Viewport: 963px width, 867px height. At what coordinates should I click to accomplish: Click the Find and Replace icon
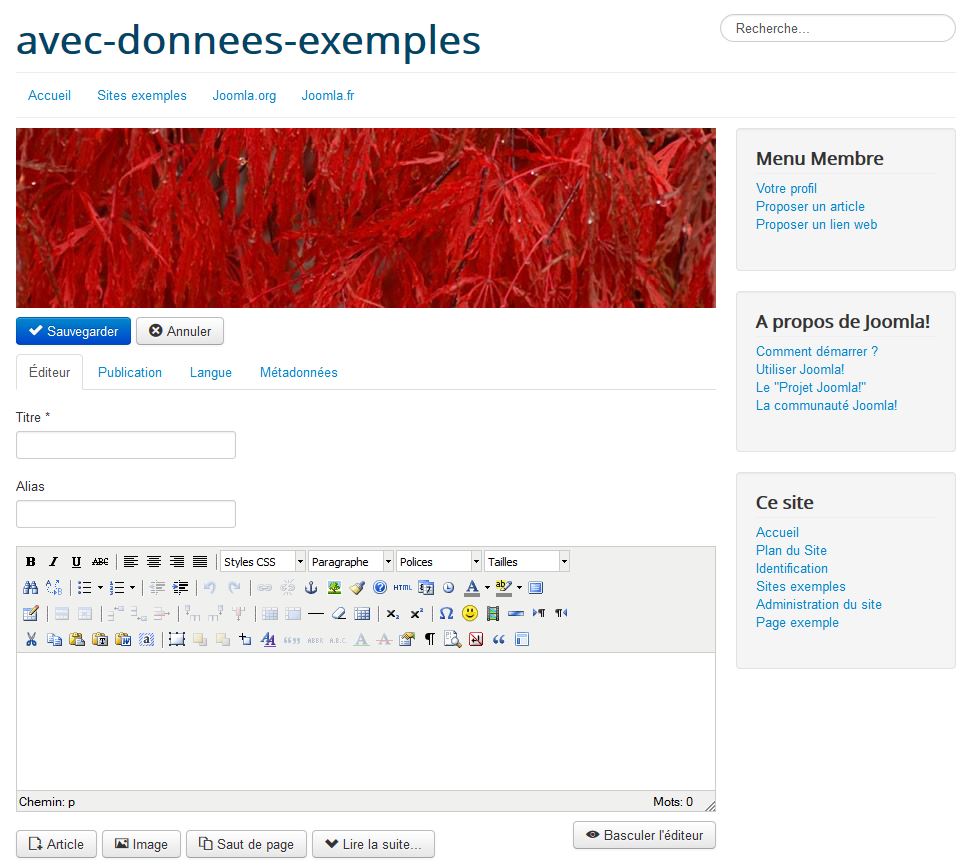pos(54,588)
